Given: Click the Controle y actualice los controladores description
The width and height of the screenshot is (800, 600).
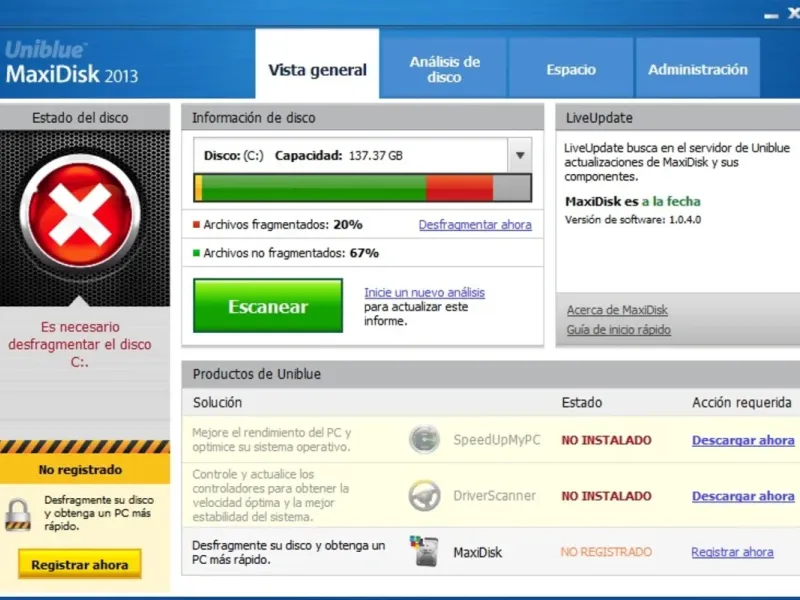Looking at the screenshot, I should (270, 495).
